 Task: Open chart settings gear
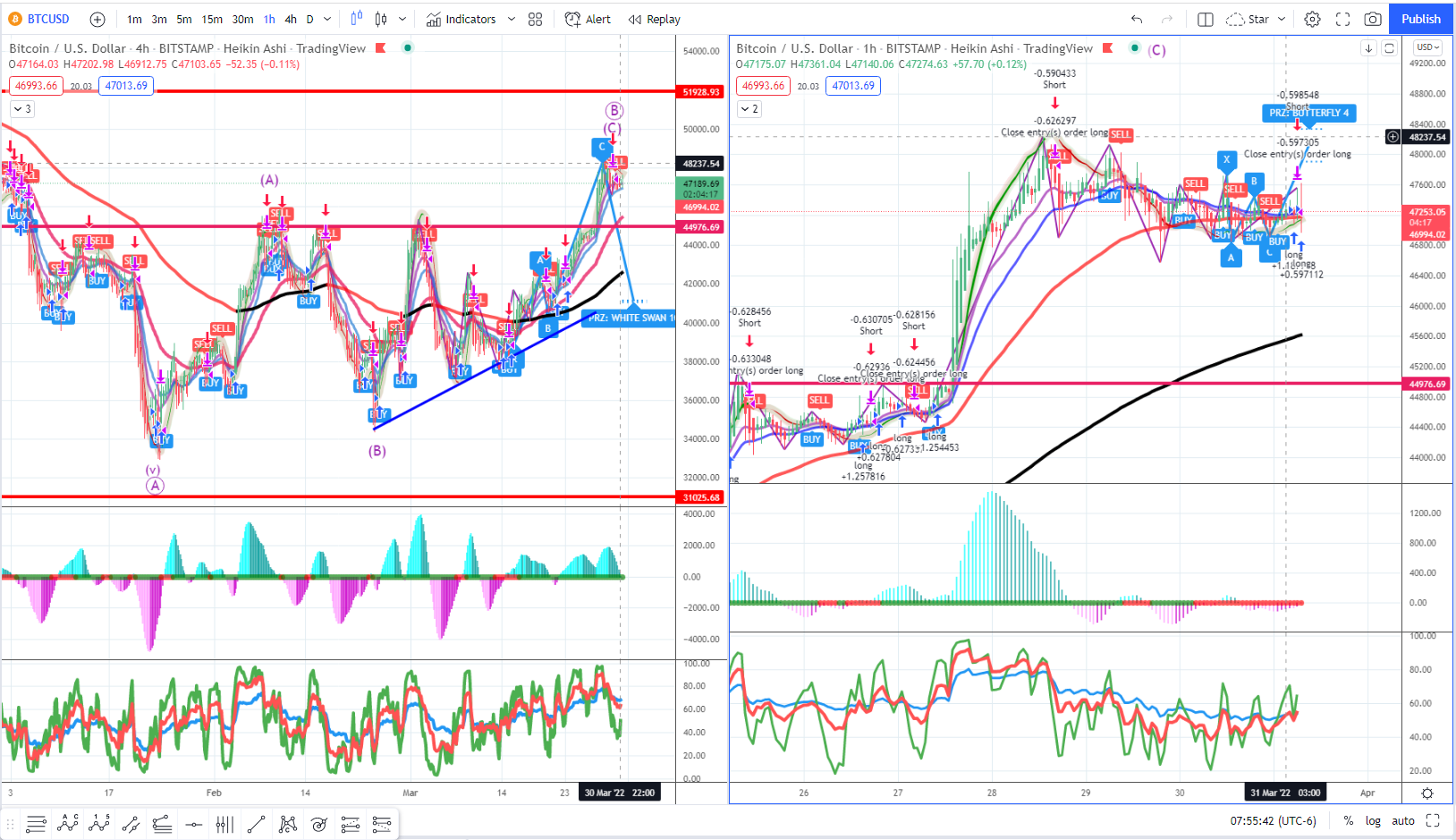pyautogui.click(x=1312, y=19)
